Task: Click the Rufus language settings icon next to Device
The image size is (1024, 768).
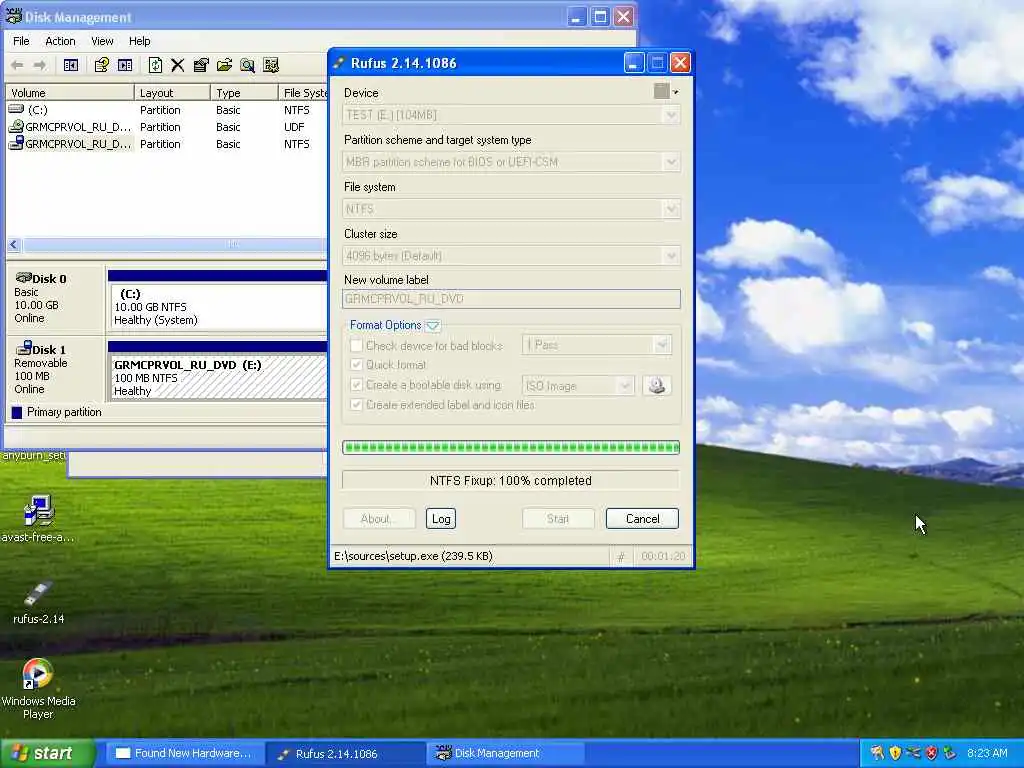Action: pos(665,91)
